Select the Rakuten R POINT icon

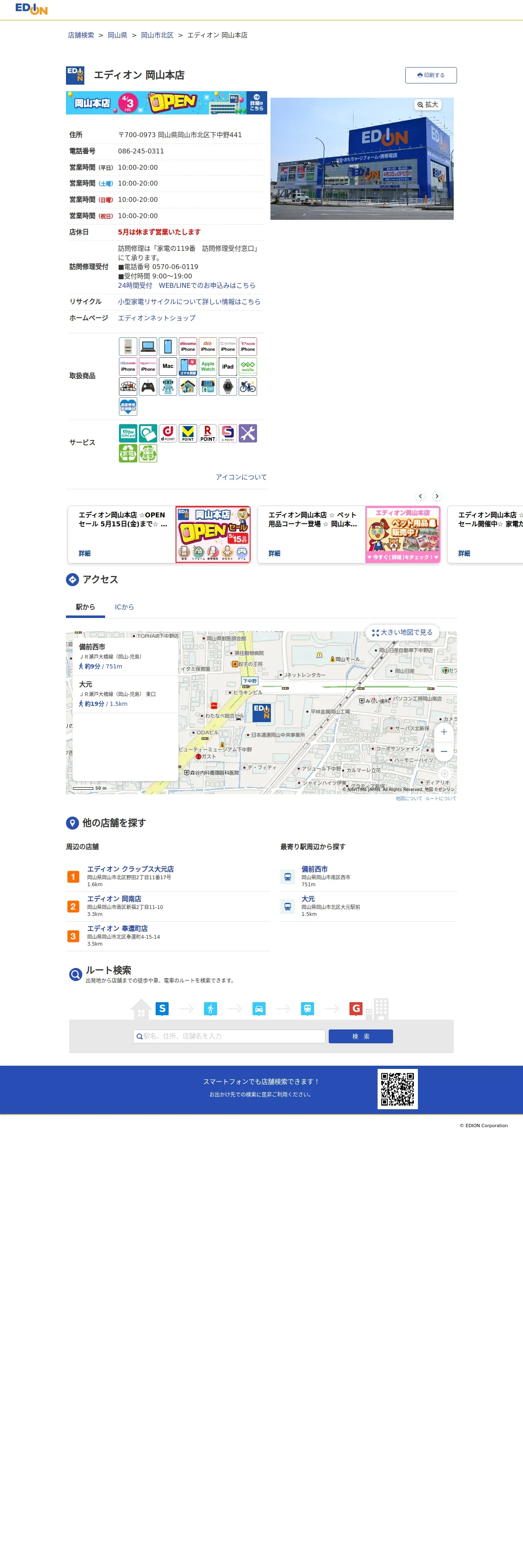point(208,434)
